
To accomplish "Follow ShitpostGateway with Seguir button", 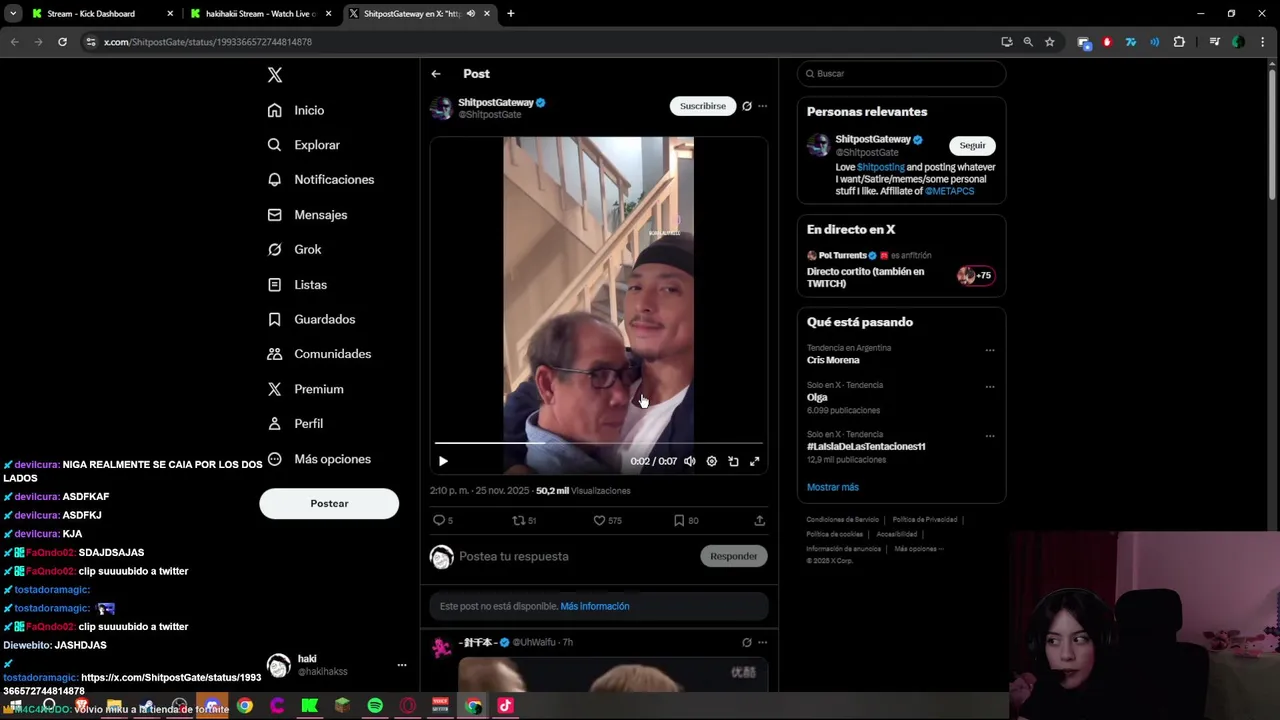I will tap(973, 146).
